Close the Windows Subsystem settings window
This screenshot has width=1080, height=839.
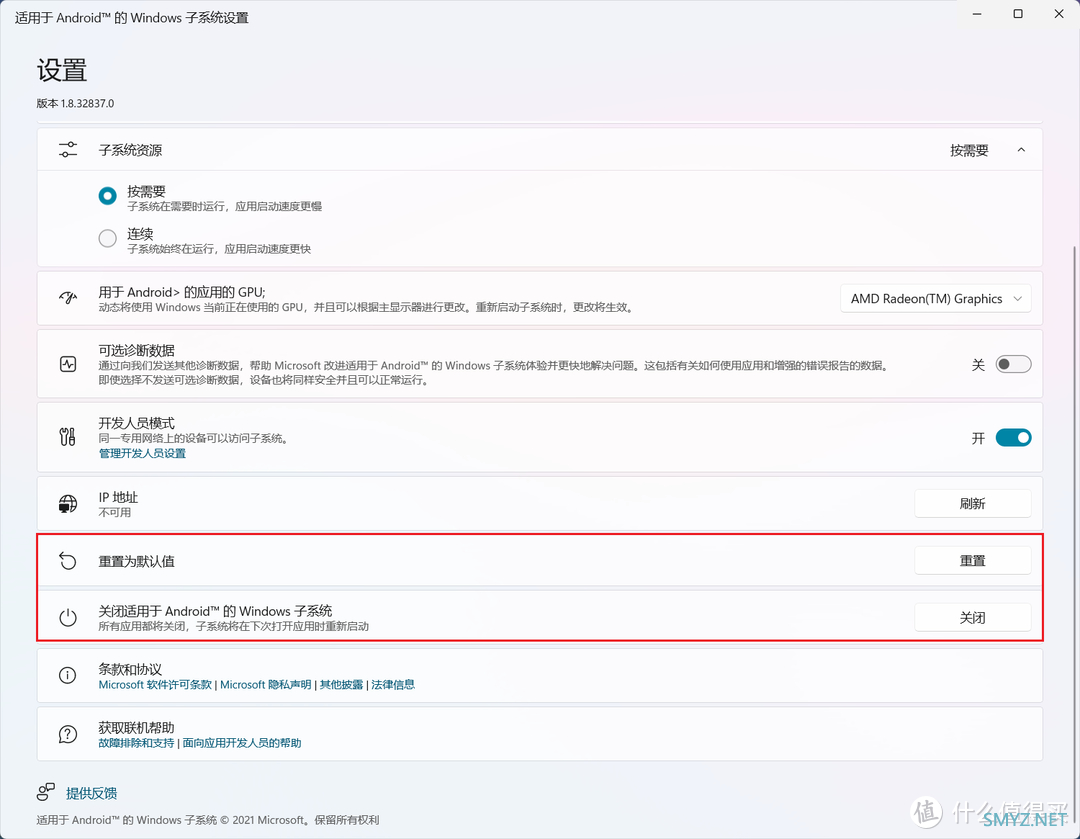(1059, 14)
